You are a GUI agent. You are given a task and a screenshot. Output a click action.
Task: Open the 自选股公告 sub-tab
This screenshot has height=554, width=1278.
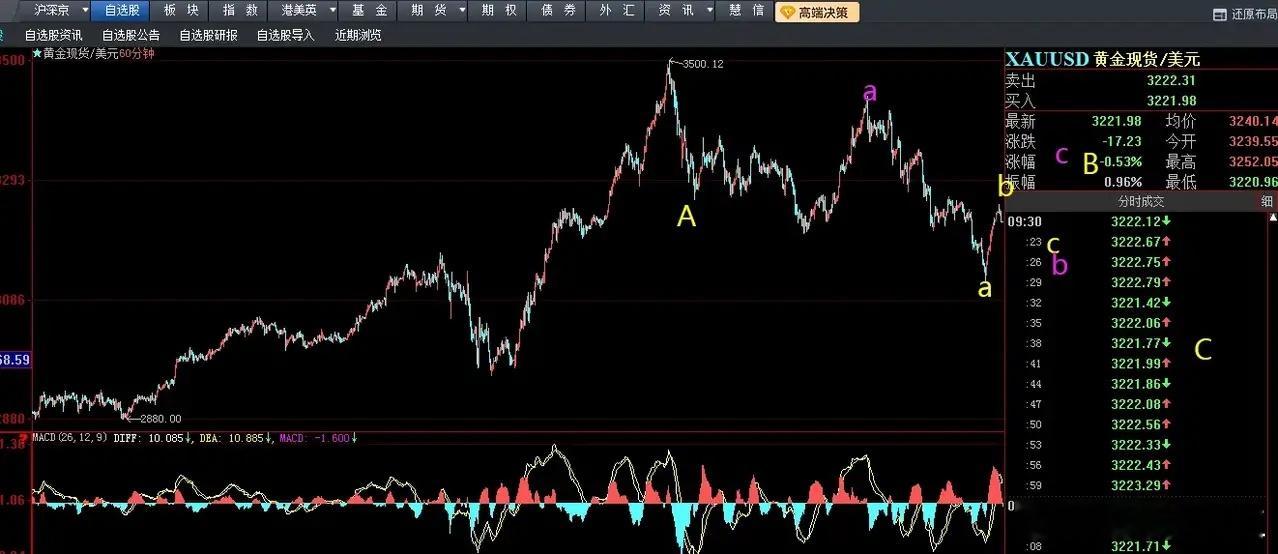(130, 35)
